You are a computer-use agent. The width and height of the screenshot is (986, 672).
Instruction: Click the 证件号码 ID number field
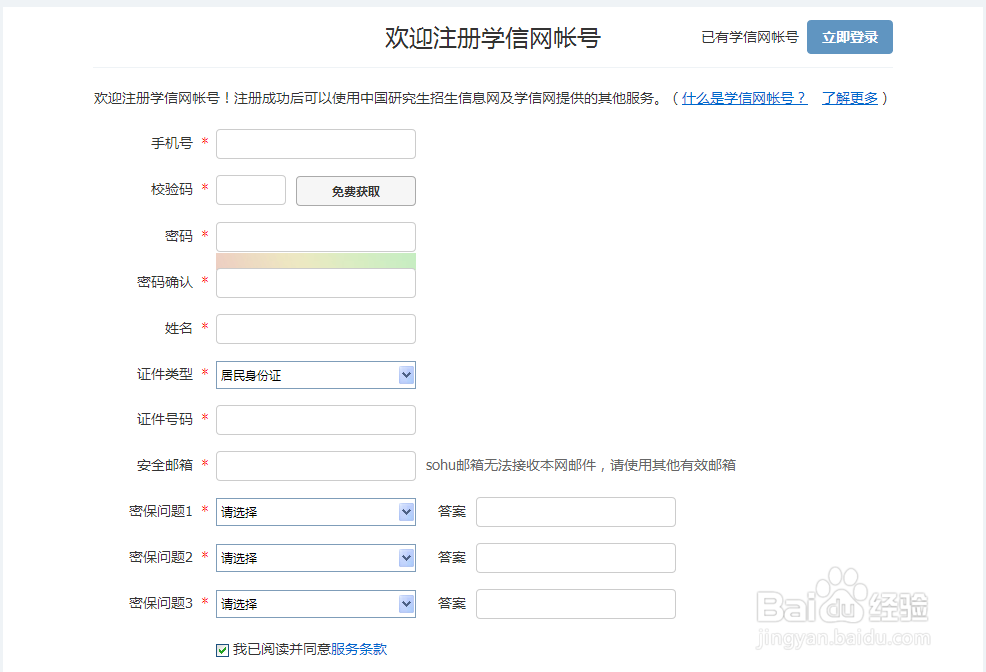[x=315, y=420]
